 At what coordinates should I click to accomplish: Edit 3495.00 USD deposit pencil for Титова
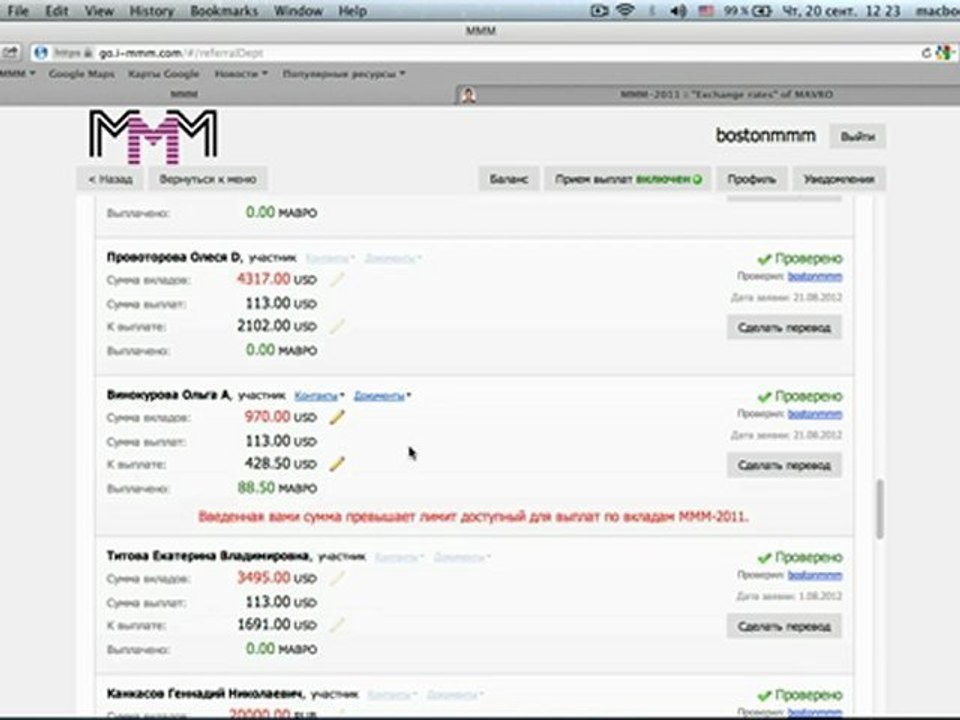[337, 579]
